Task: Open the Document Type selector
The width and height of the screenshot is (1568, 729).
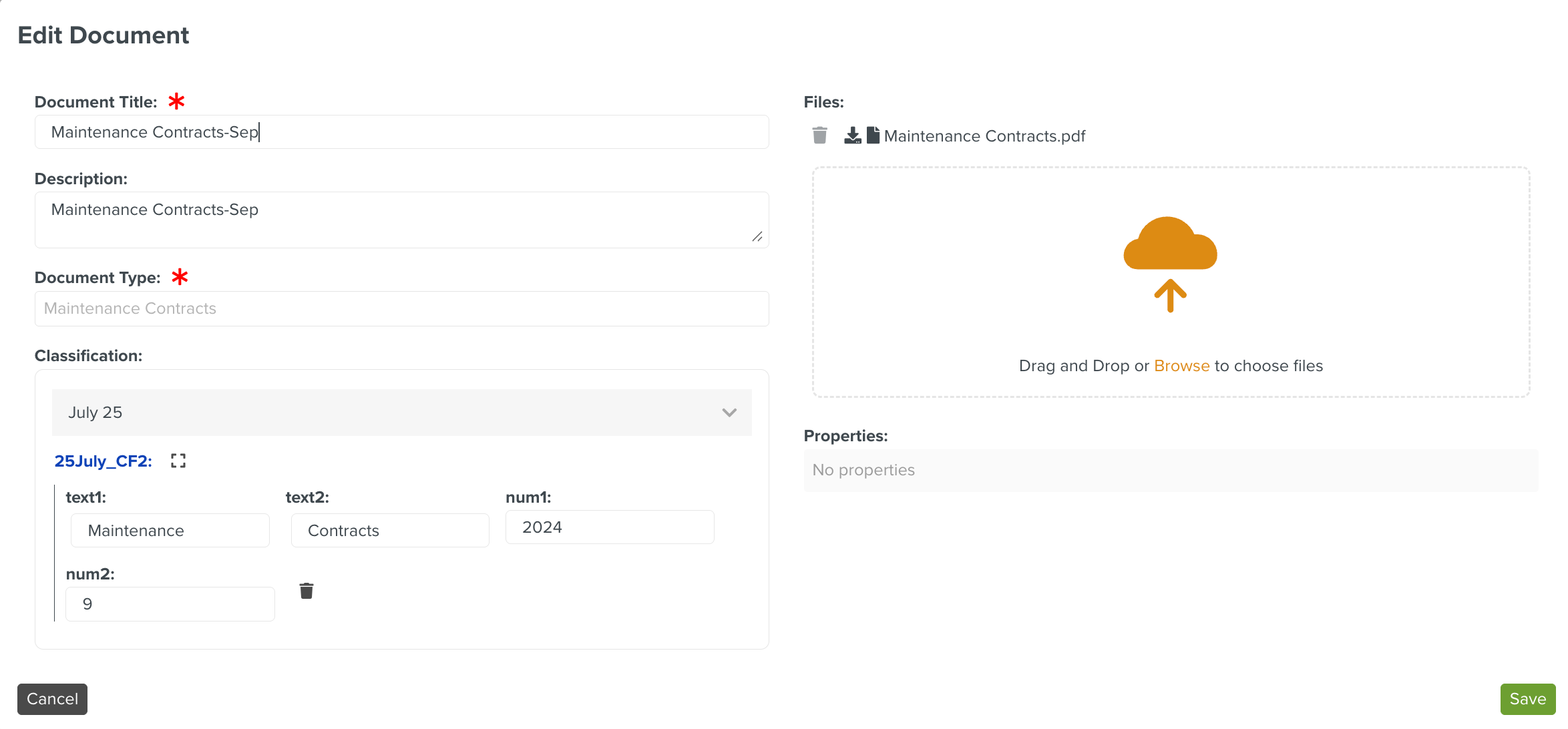Action: click(401, 308)
